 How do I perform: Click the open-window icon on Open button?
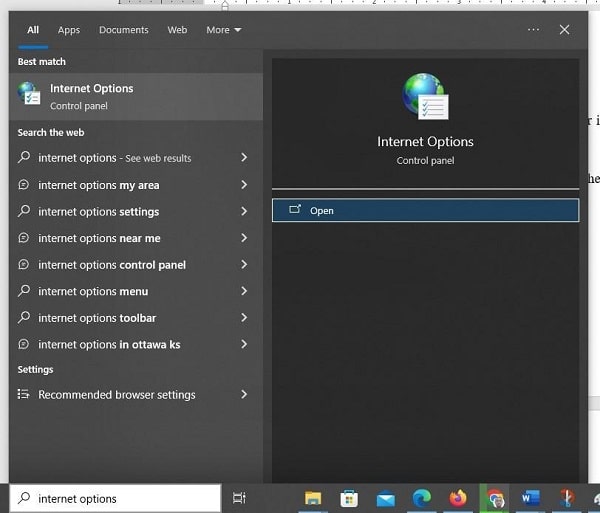(x=295, y=209)
